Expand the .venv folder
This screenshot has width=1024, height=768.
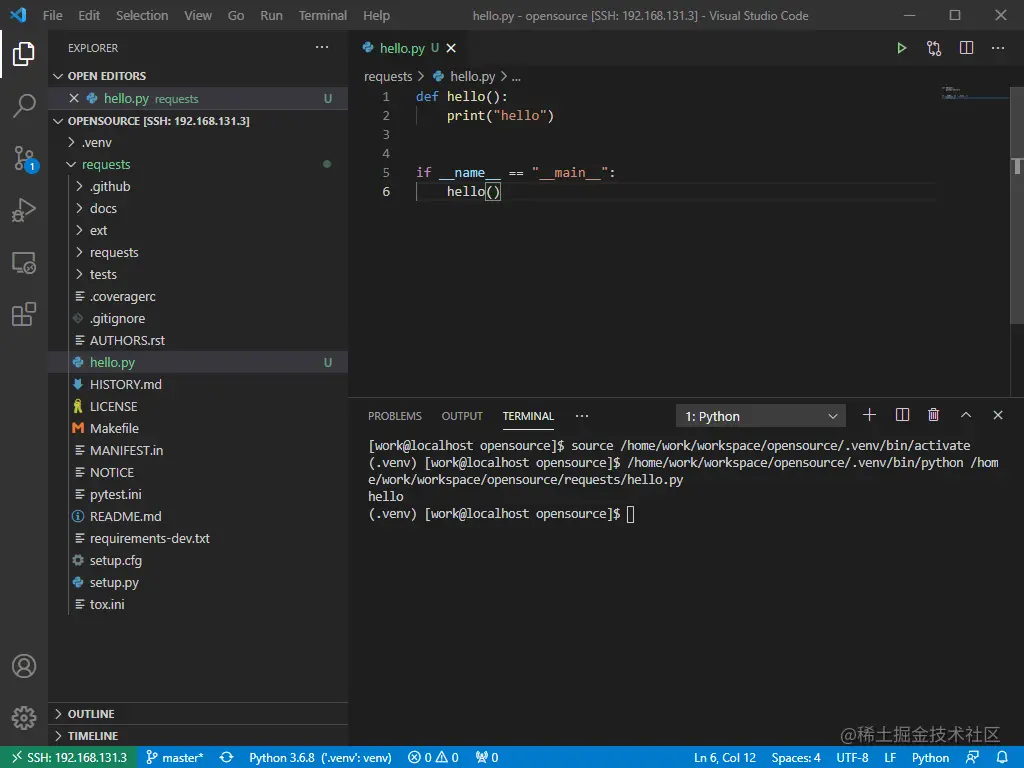point(199,142)
